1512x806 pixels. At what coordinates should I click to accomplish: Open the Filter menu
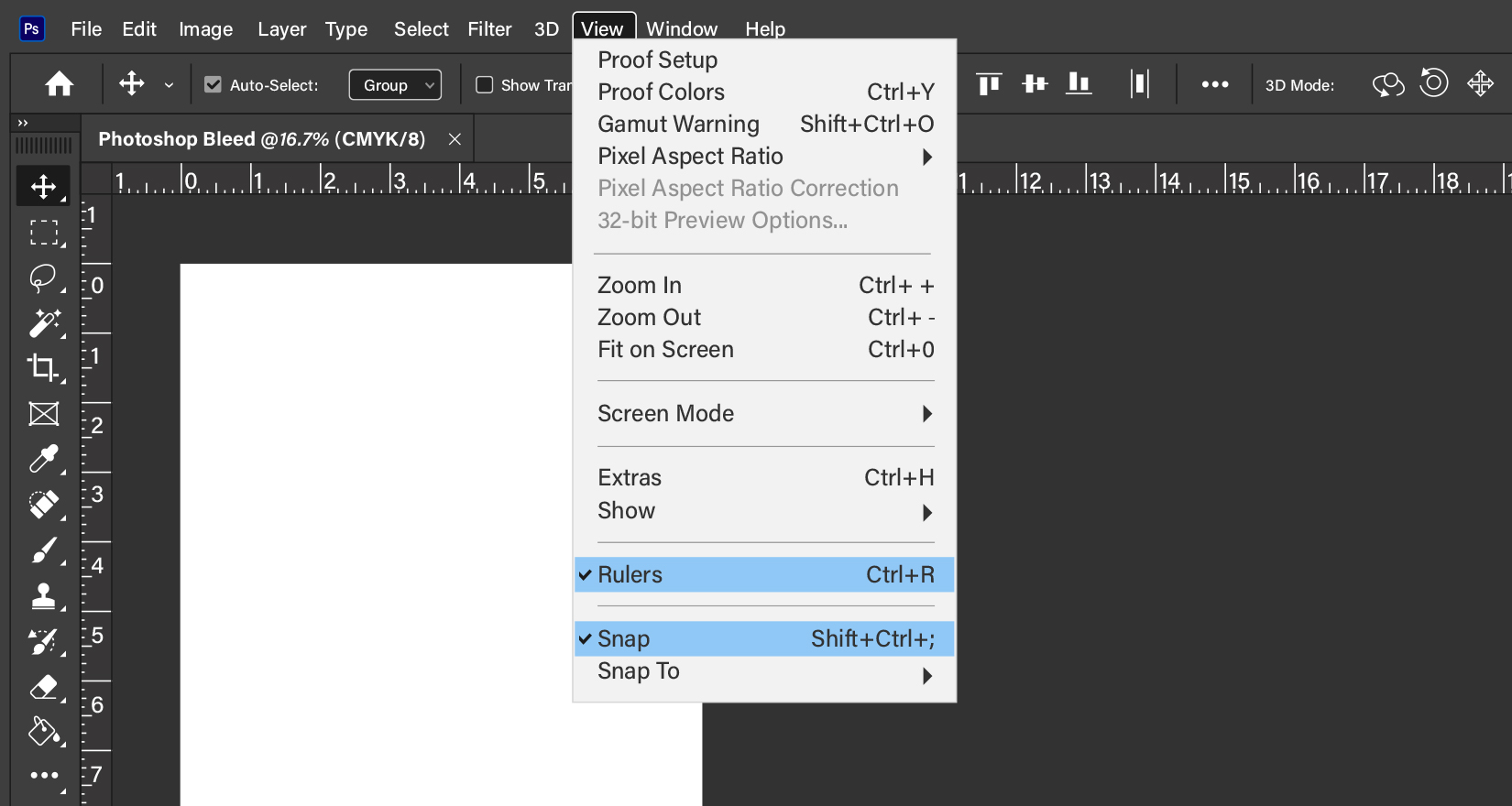[x=490, y=28]
